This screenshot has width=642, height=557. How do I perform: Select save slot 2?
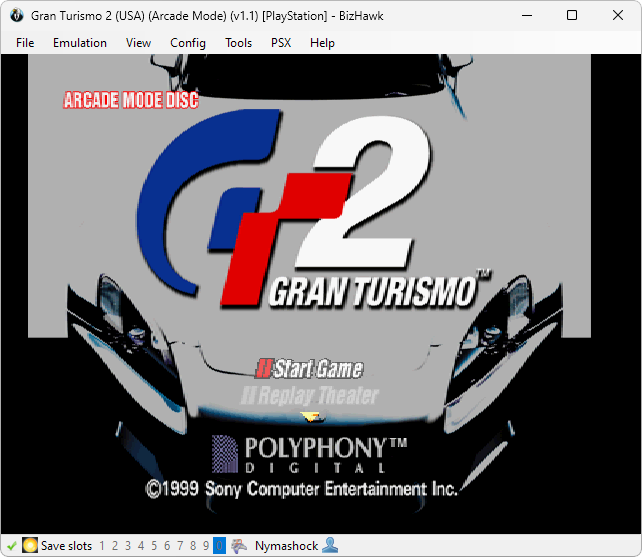pyautogui.click(x=115, y=546)
